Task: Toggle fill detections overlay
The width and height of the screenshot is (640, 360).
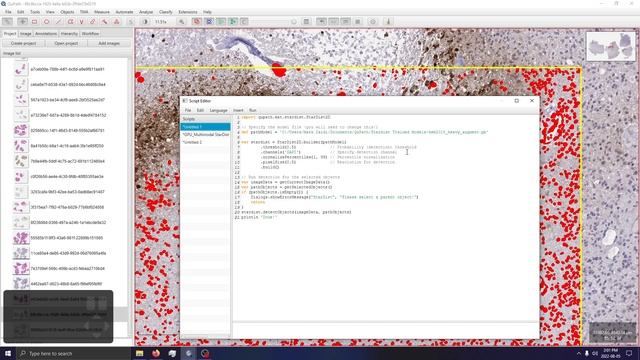Action: tap(233, 22)
